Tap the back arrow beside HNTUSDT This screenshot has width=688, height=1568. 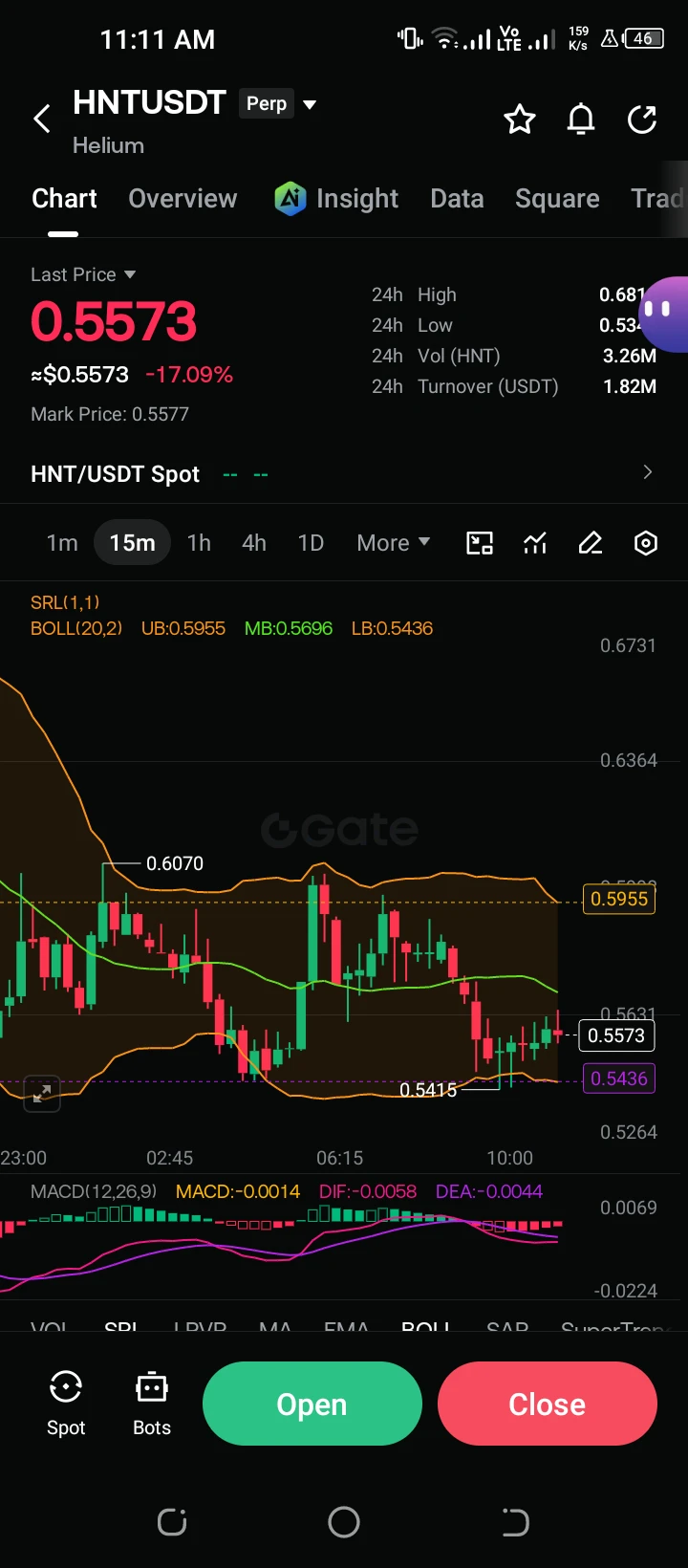tap(41, 120)
